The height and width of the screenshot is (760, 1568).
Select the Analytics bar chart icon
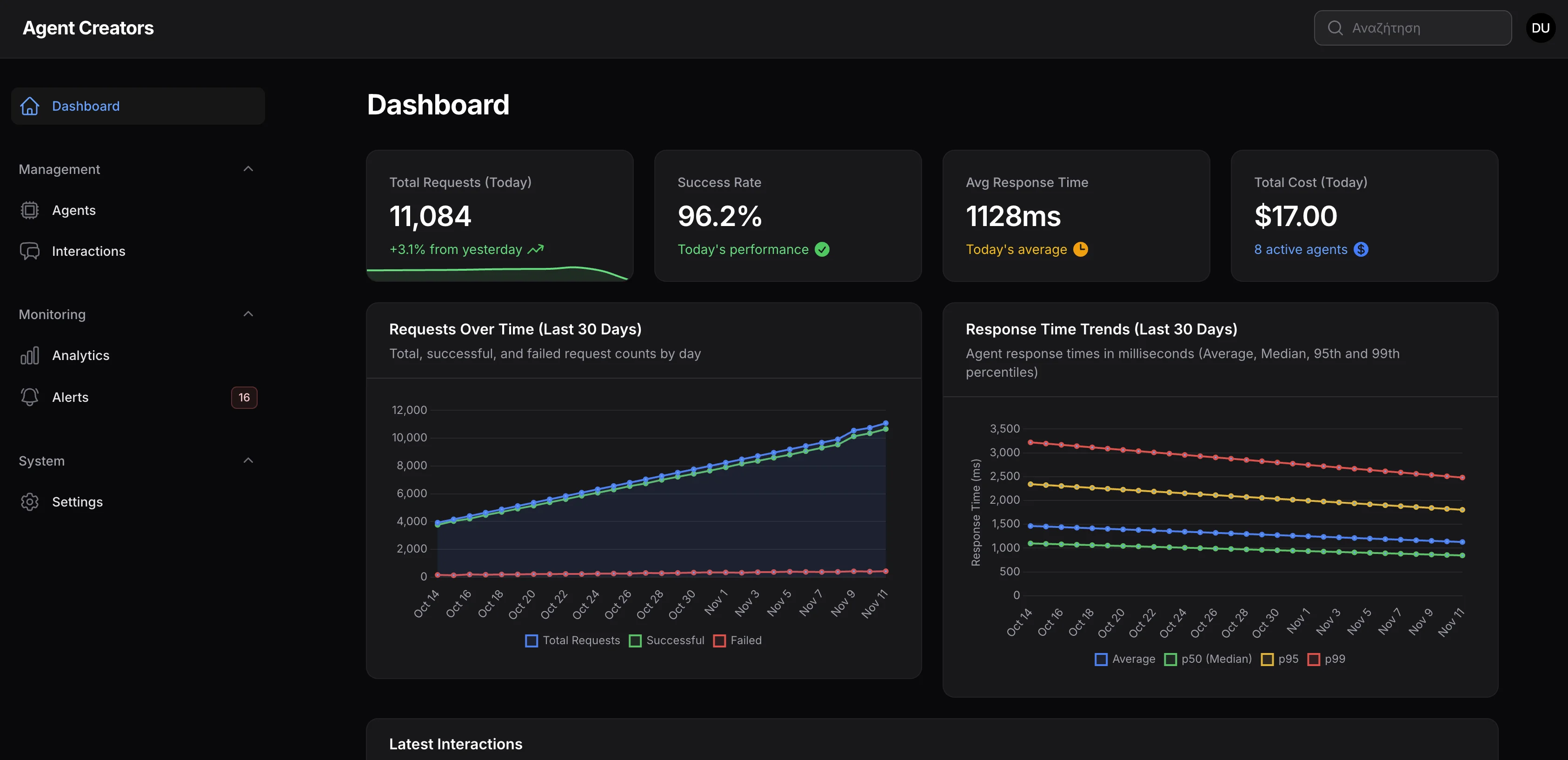[29, 355]
